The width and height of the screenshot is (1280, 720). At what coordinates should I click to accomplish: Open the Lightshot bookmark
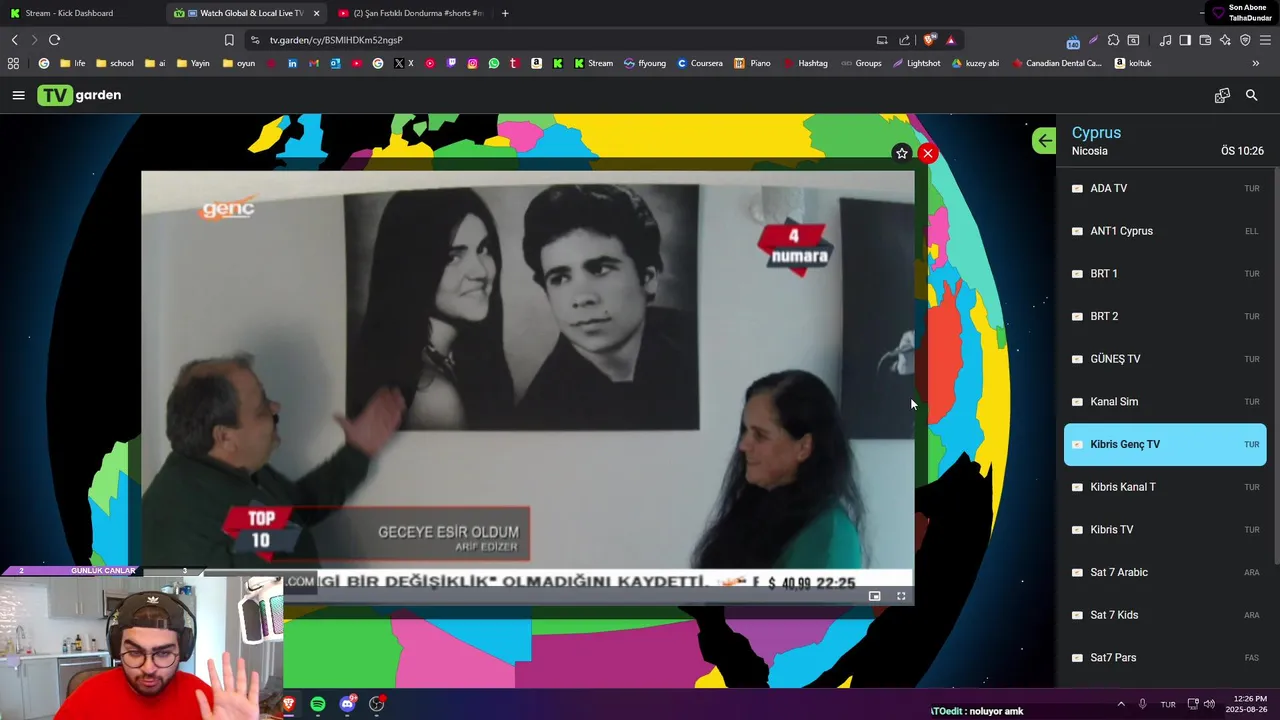coord(916,63)
